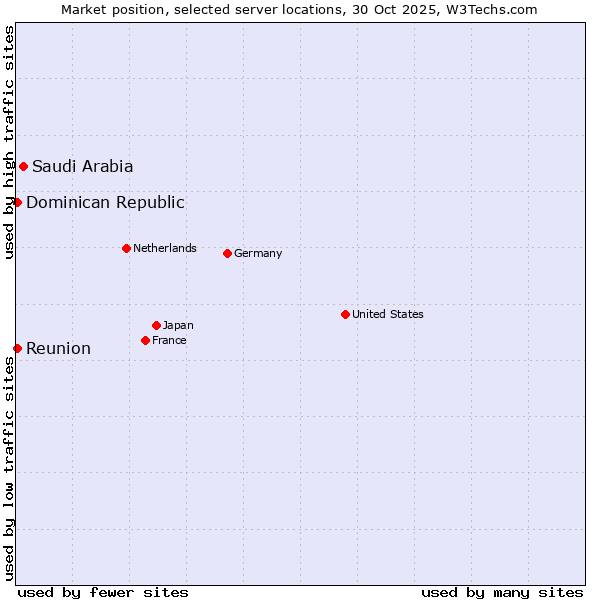Click the Reunion text label
The height and width of the screenshot is (600, 600).
(58, 348)
